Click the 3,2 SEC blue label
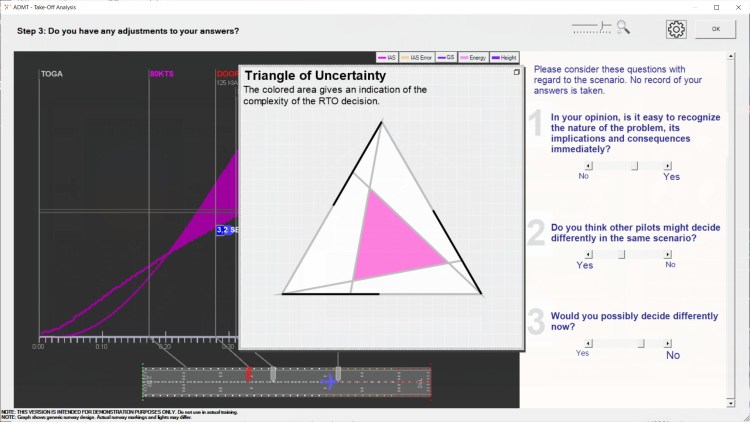Image resolution: width=750 pixels, height=422 pixels. coord(227,230)
